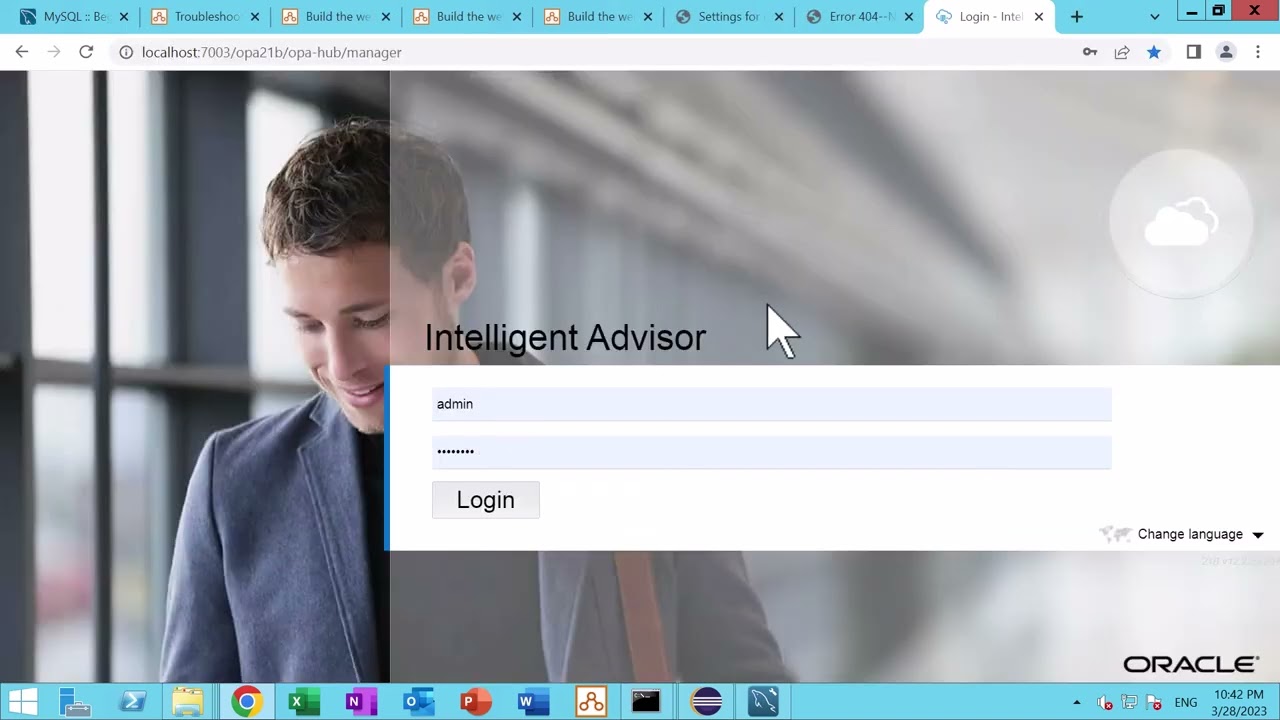1280x720 pixels.
Task: Open Eclipse from taskbar
Action: tap(706, 702)
